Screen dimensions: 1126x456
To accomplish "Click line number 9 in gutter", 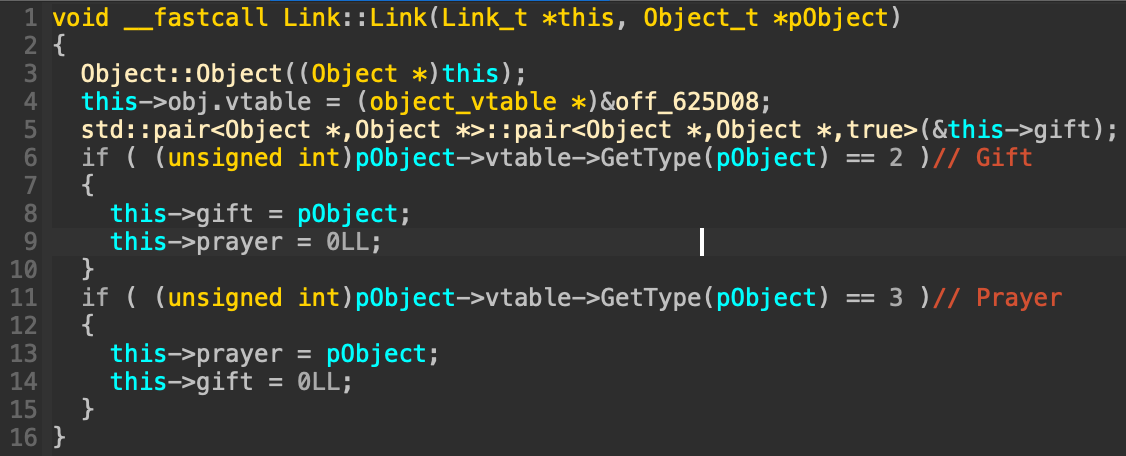I will [29, 241].
